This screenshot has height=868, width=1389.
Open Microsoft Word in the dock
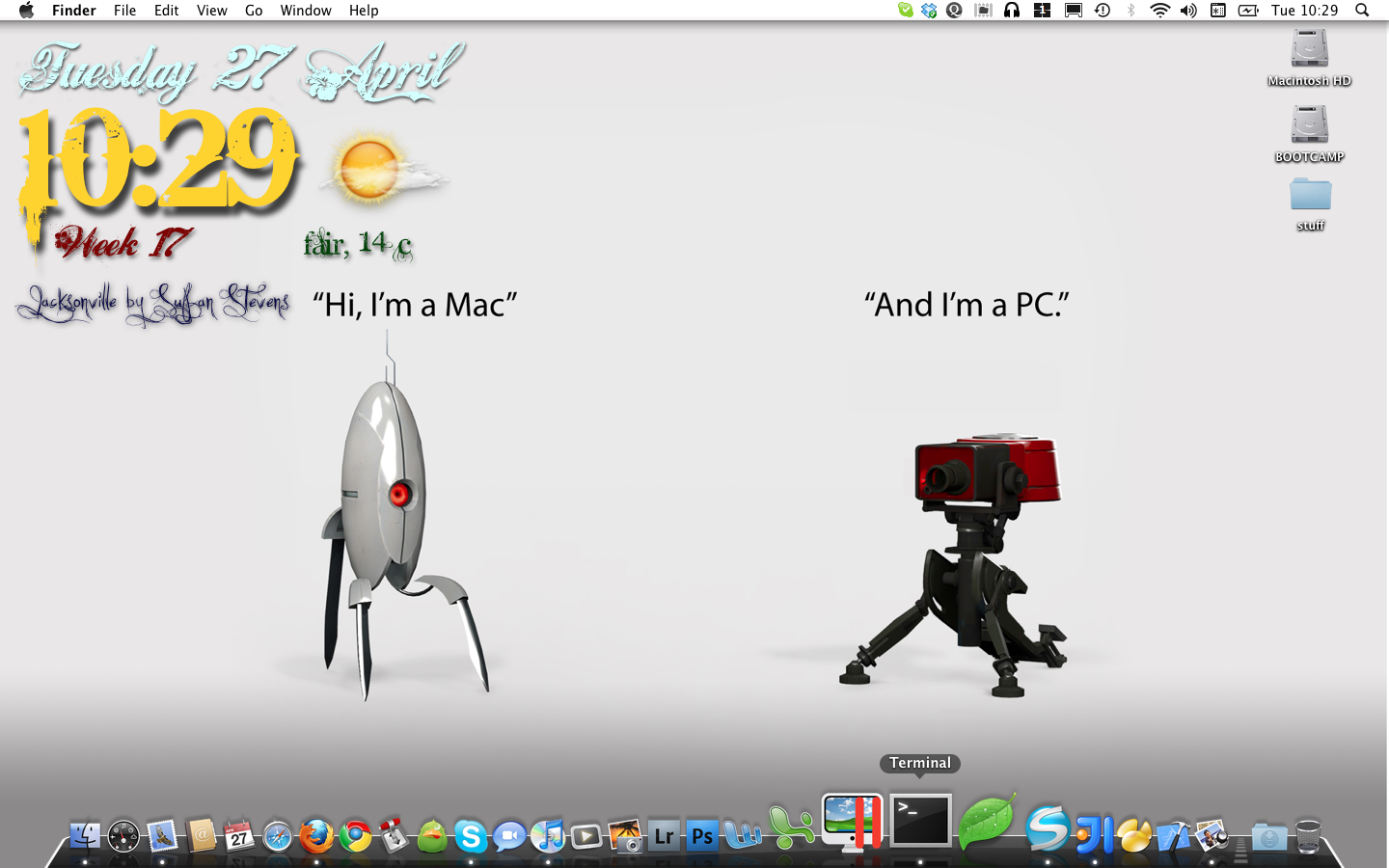click(x=742, y=834)
